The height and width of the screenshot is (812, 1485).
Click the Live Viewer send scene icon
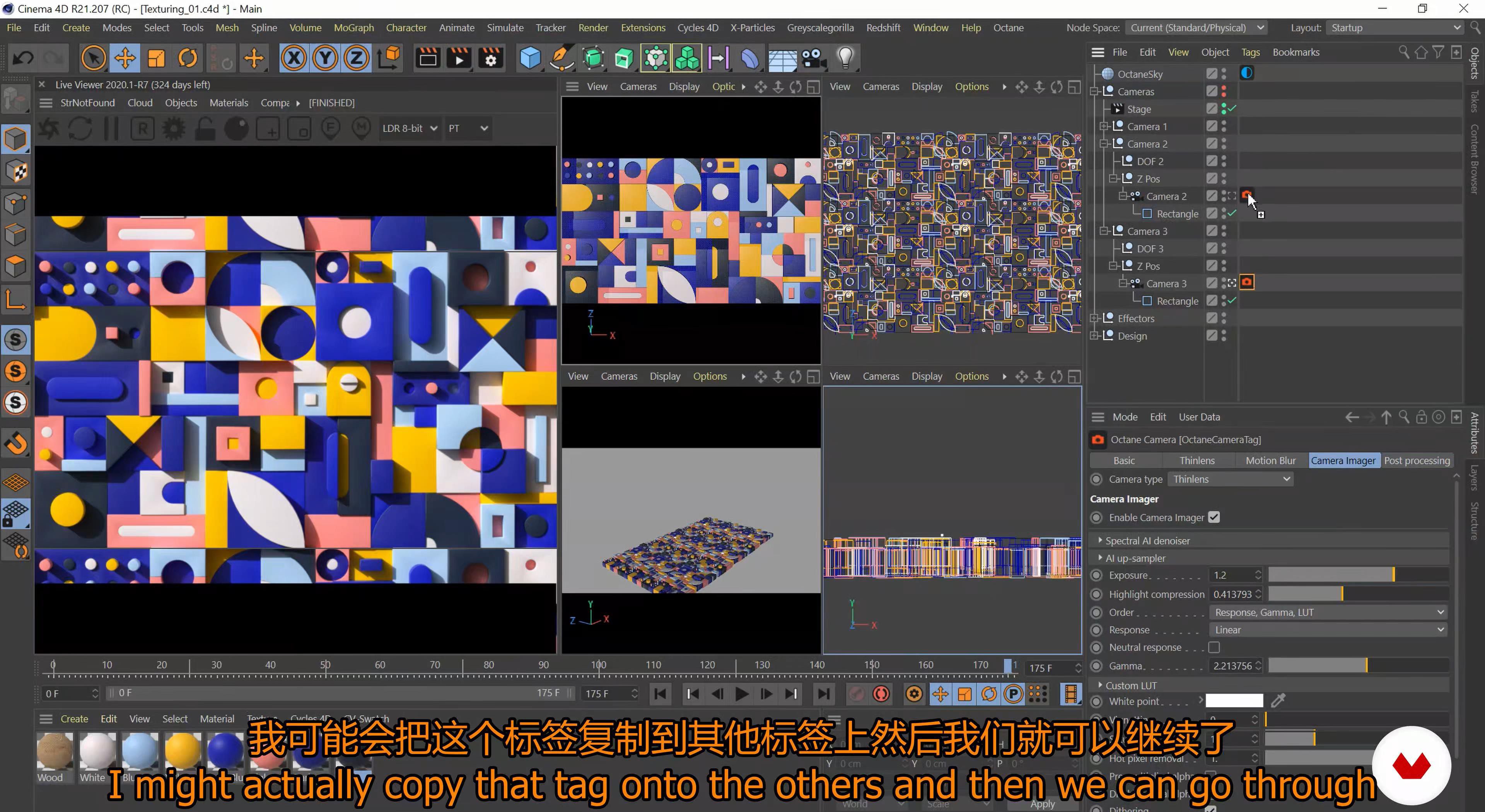tap(49, 128)
